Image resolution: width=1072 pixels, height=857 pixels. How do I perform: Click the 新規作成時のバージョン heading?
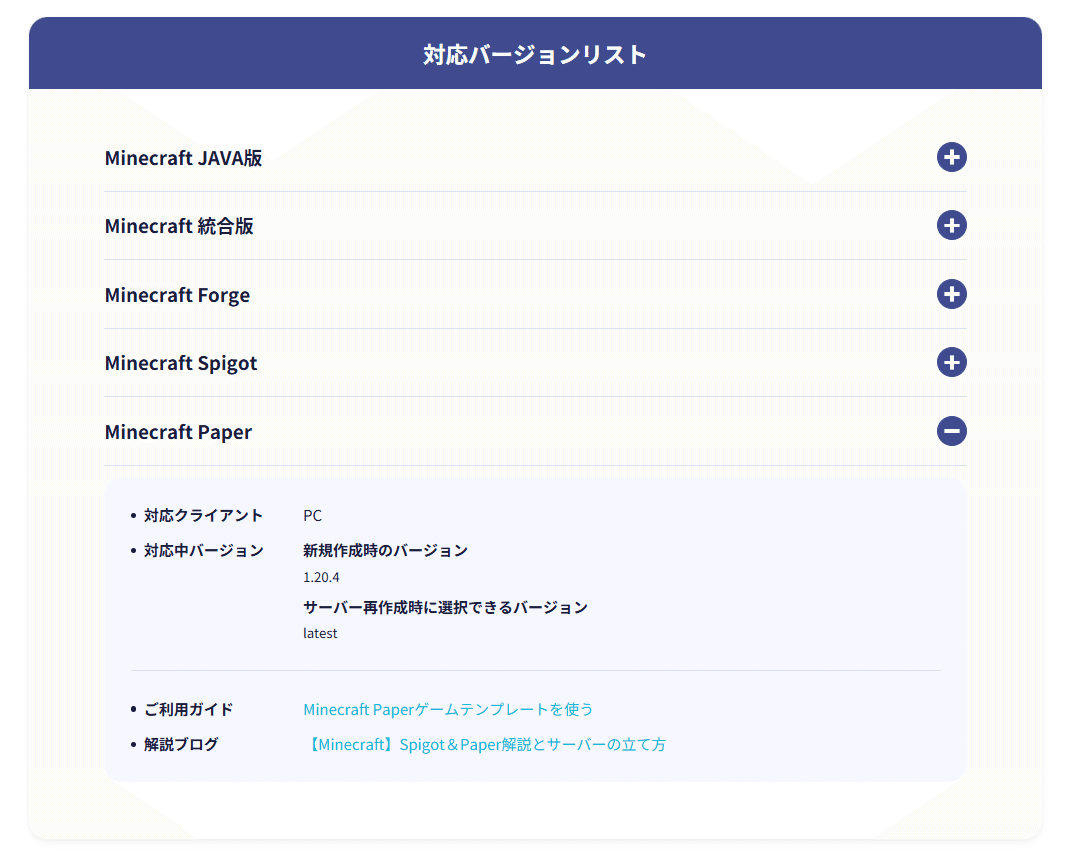click(x=383, y=550)
